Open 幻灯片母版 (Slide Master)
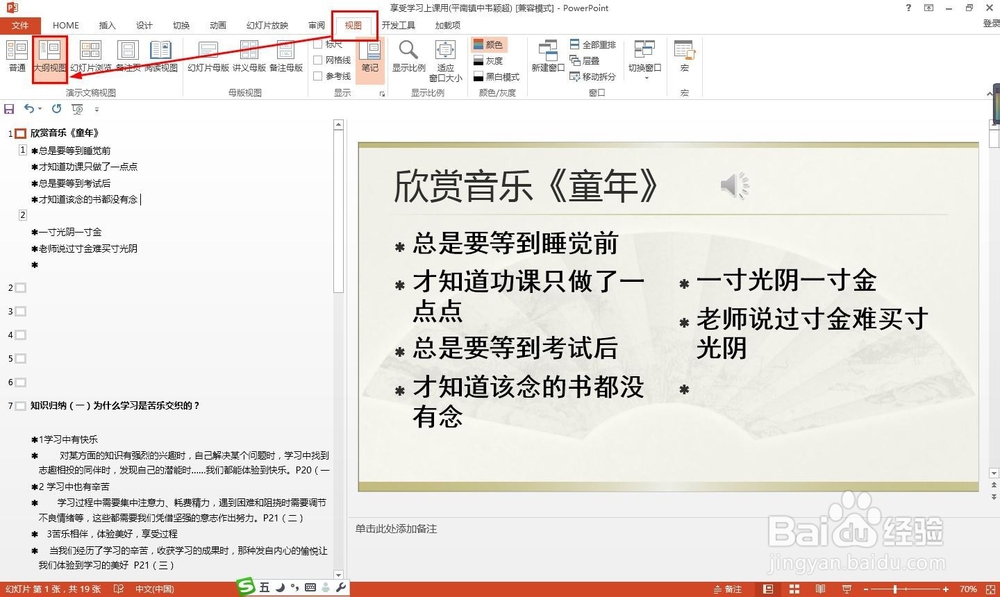 point(208,56)
